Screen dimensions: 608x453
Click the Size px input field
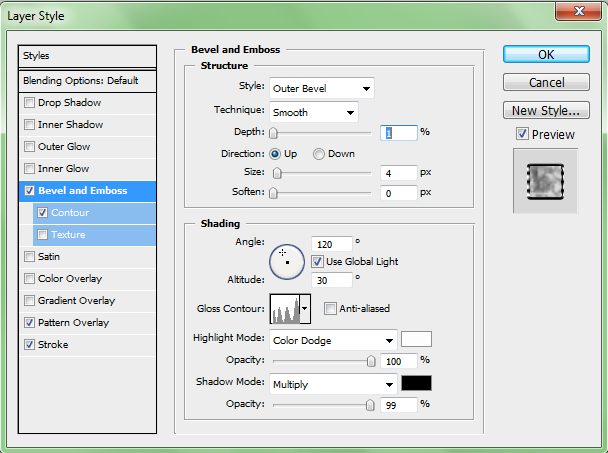click(x=399, y=173)
